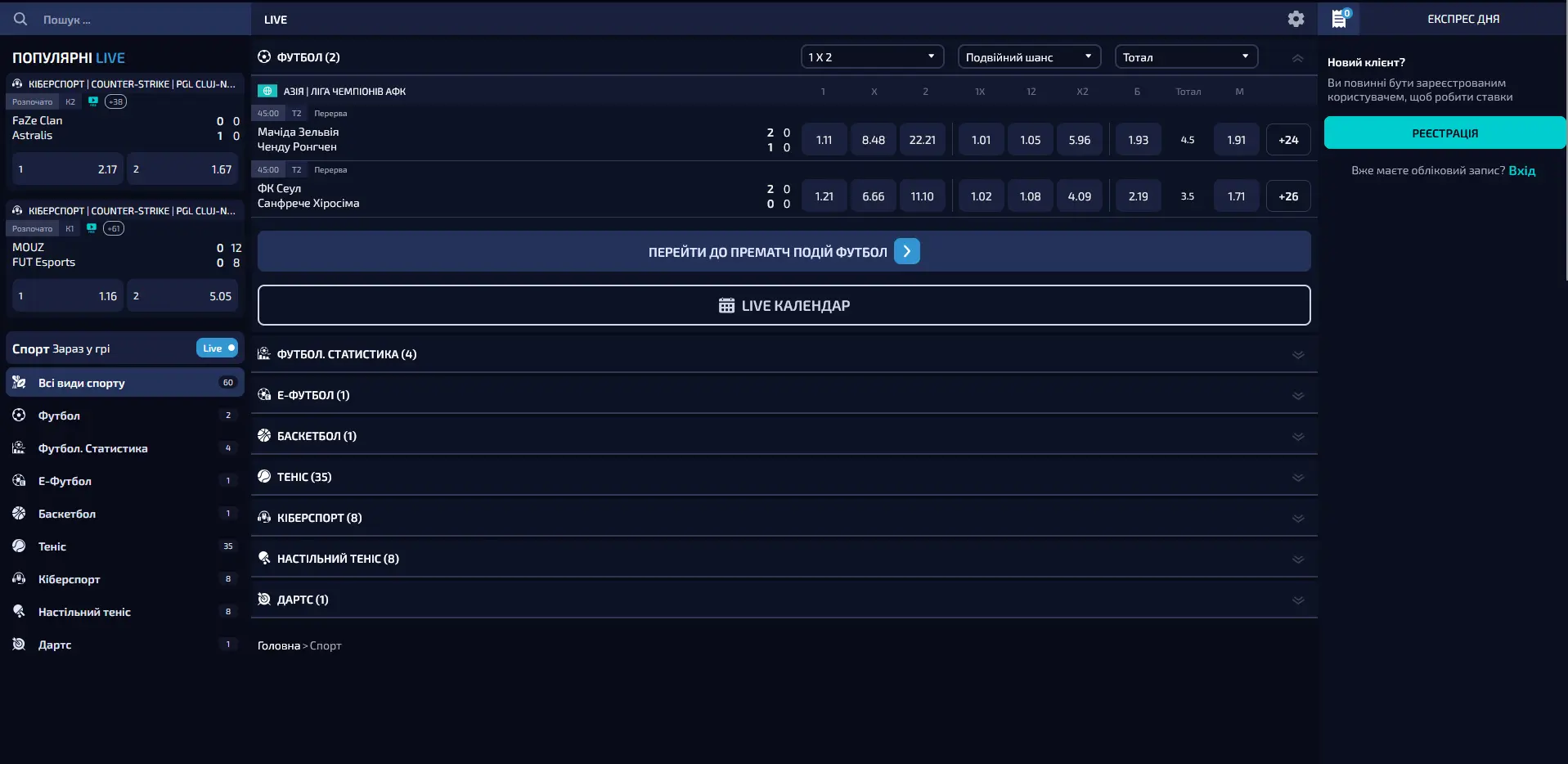The image size is (1568, 764).
Task: Open the Тотал market dropdown
Action: [1185, 57]
